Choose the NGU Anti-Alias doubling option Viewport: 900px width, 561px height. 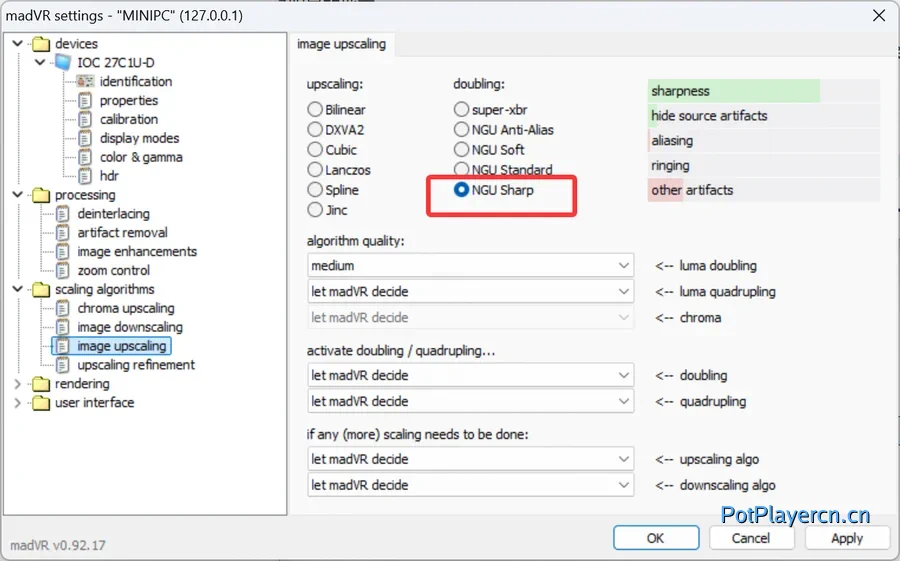pyautogui.click(x=461, y=130)
